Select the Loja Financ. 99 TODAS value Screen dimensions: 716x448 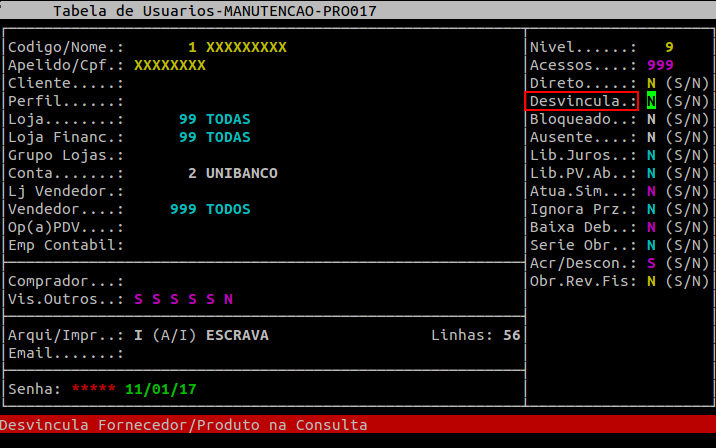tap(215, 137)
